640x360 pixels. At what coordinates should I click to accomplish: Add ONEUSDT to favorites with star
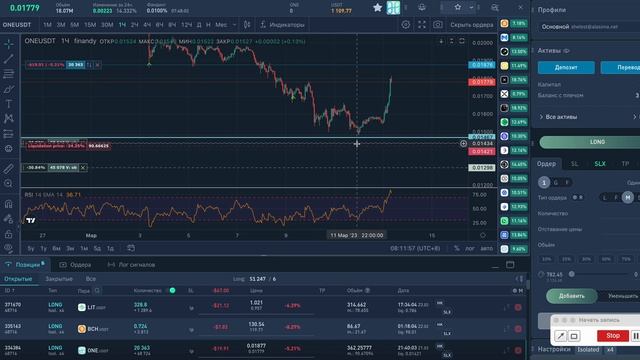point(378,7)
